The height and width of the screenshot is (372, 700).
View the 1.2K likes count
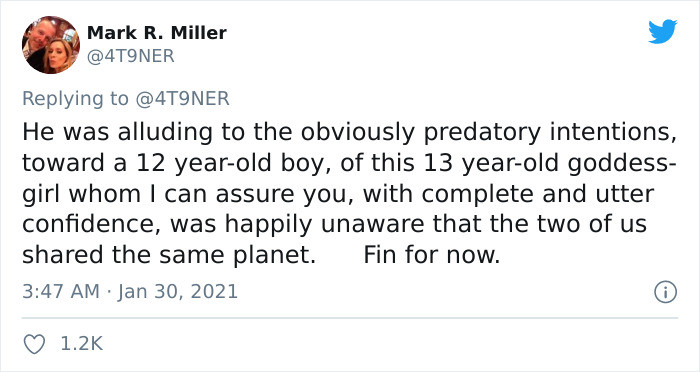81,344
